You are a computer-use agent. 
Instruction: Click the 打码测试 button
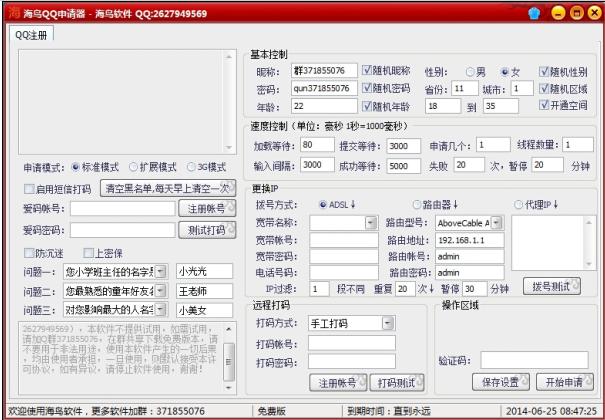(x=397, y=383)
